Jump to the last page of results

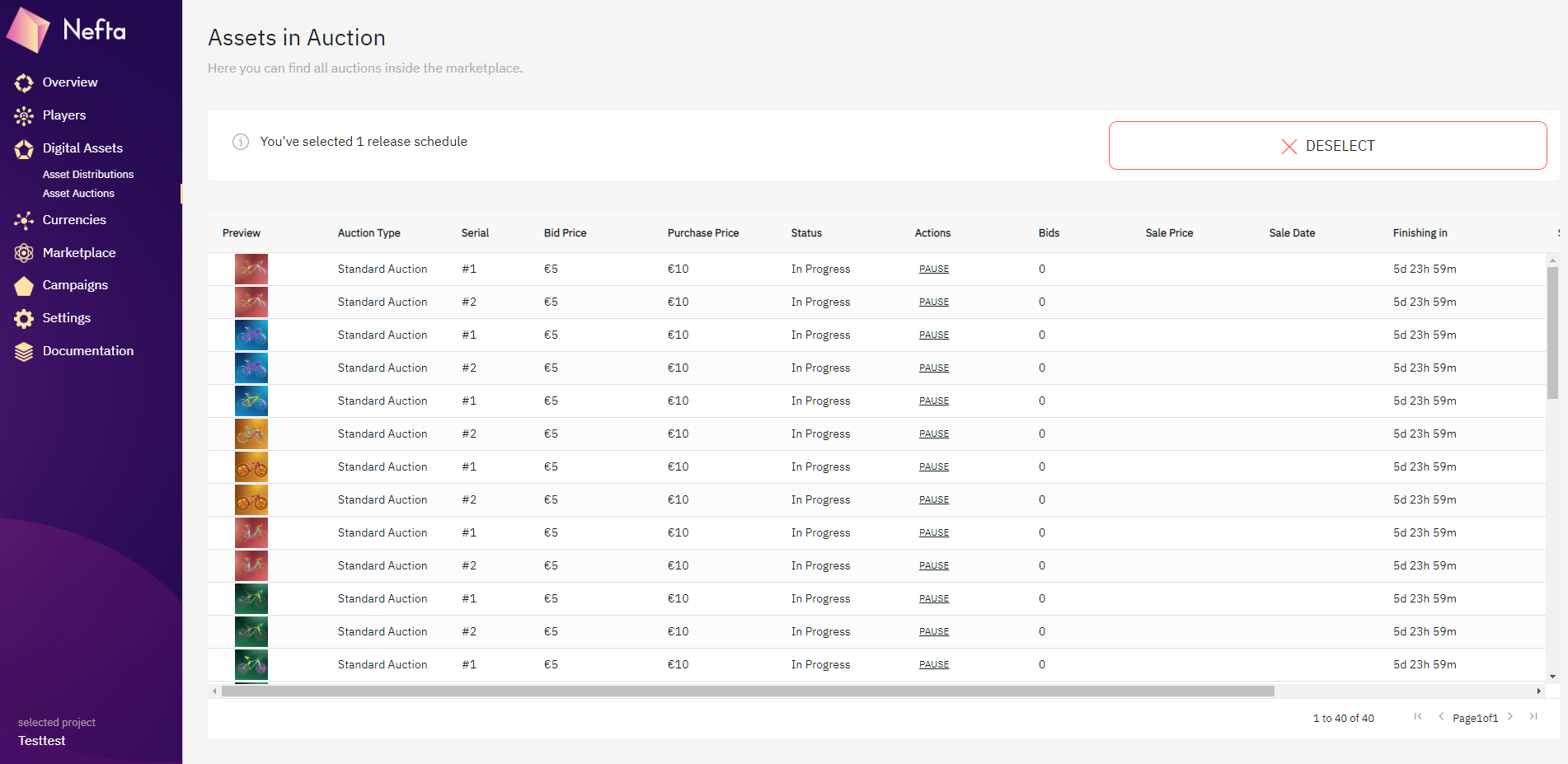(x=1533, y=716)
